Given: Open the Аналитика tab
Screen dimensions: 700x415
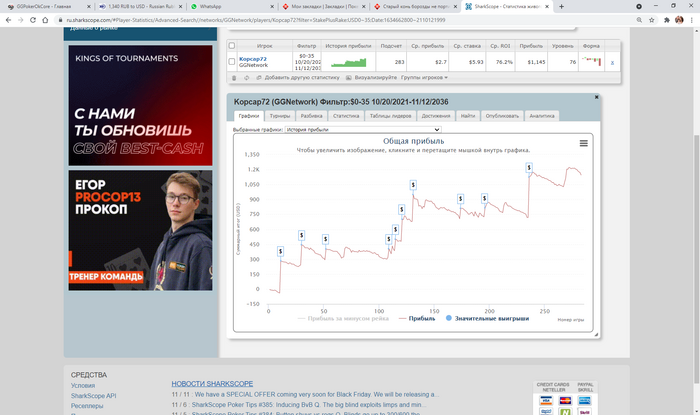Looking at the screenshot, I should click(542, 116).
